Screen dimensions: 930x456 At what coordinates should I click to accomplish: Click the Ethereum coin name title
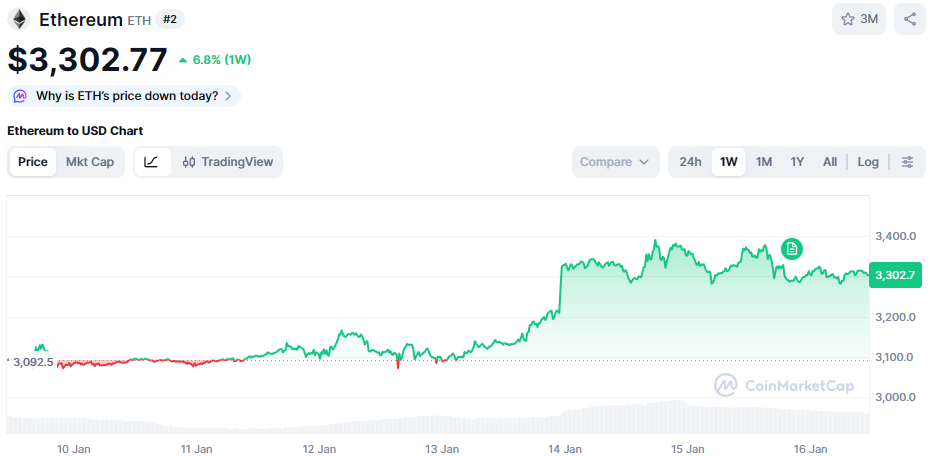tap(81, 20)
